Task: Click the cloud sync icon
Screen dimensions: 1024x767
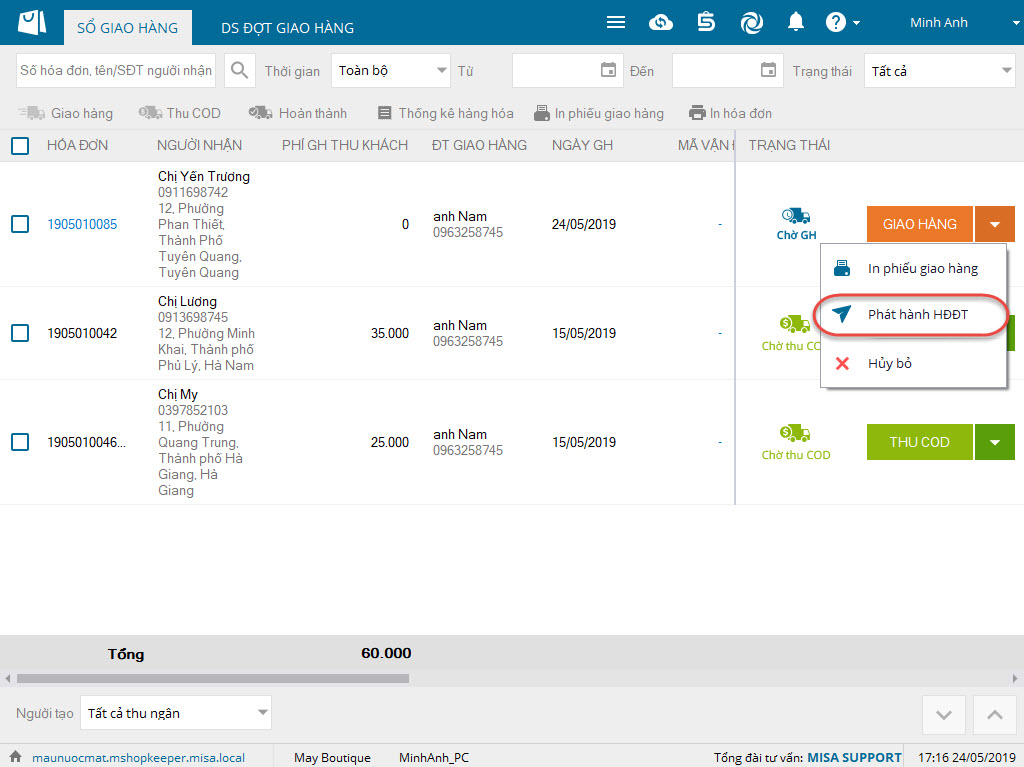Action: click(x=661, y=23)
